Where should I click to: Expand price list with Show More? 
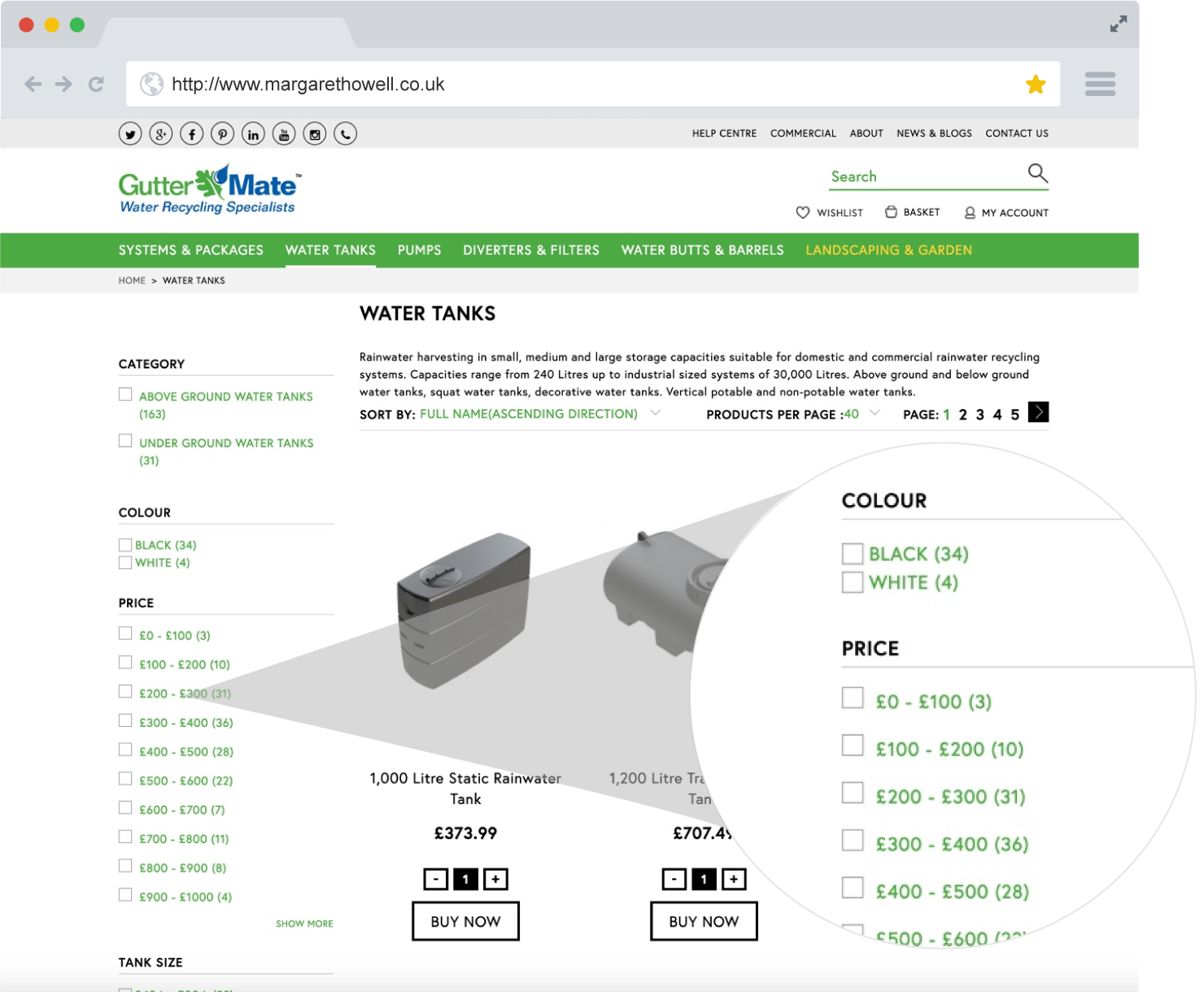click(x=304, y=924)
